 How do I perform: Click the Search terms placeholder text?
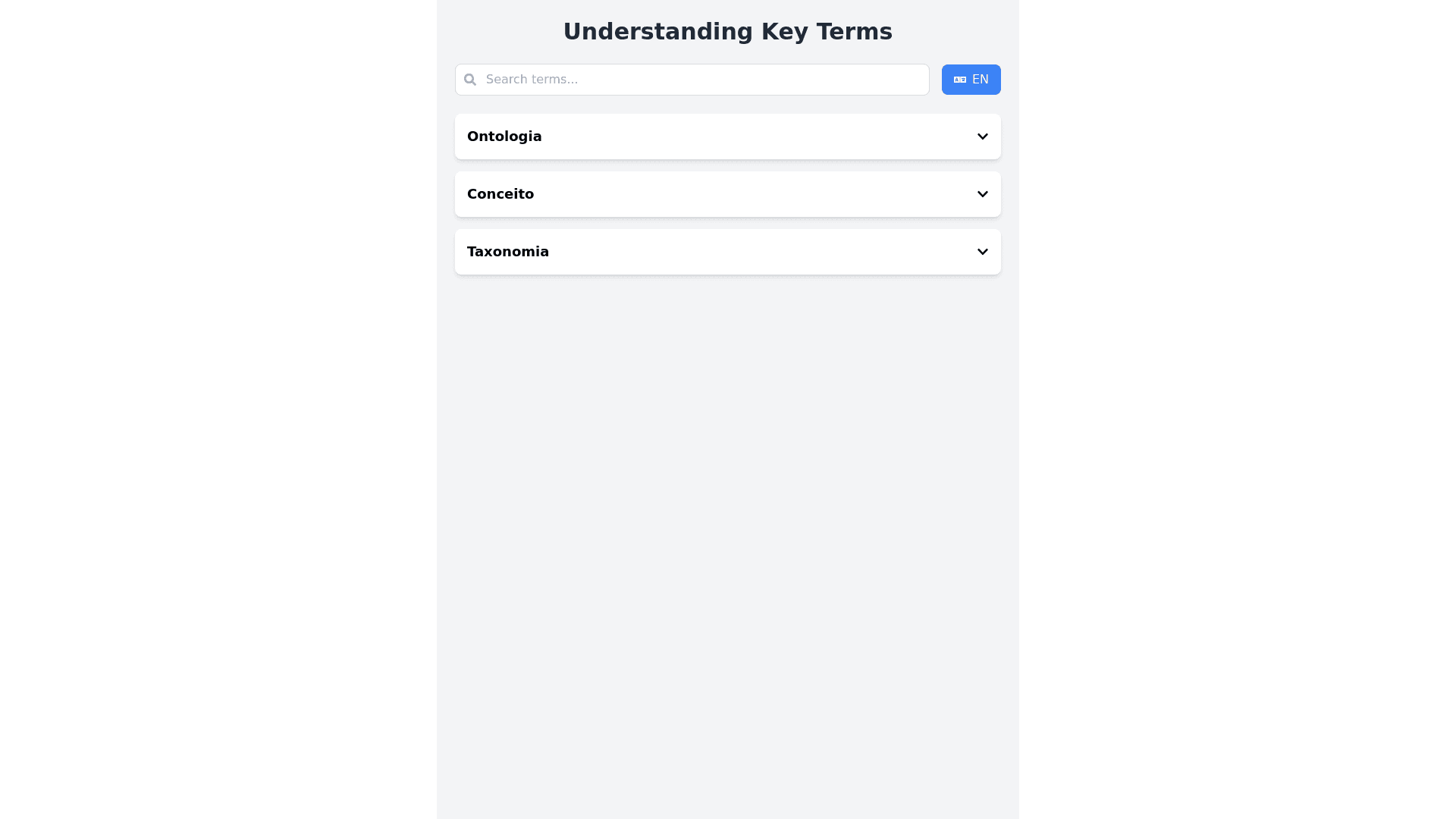pos(532,80)
